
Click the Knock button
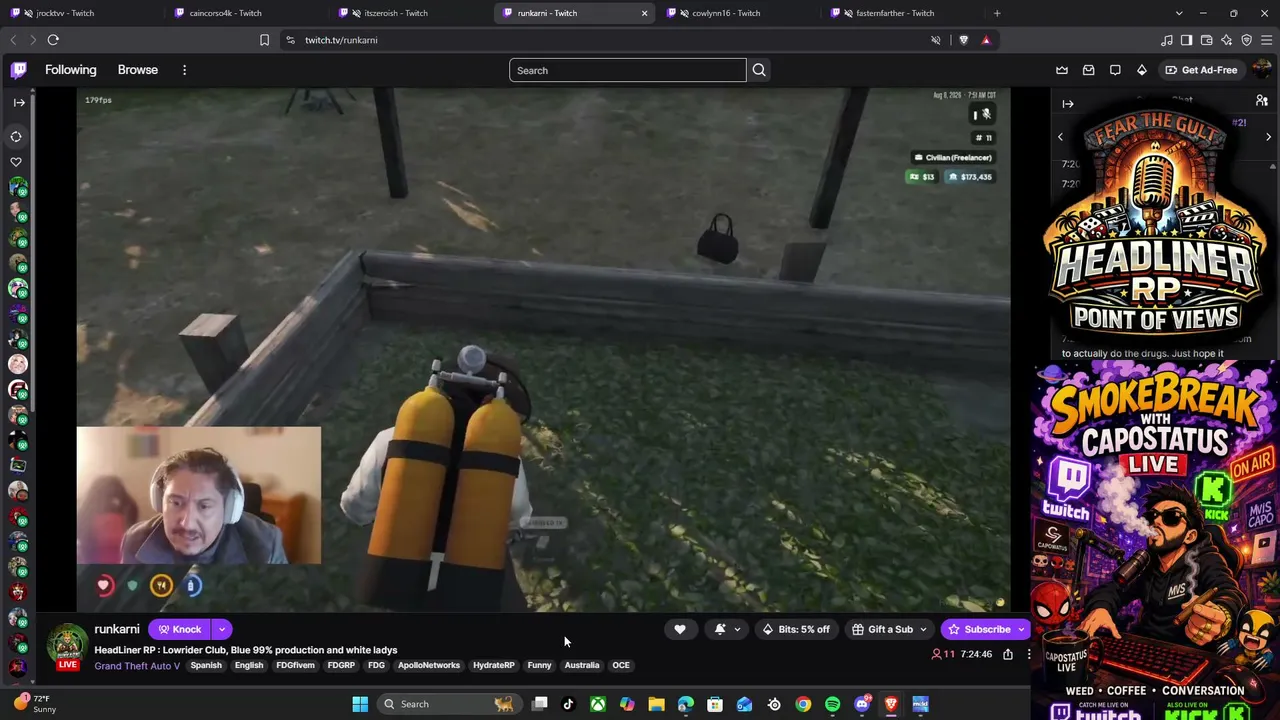click(x=180, y=629)
